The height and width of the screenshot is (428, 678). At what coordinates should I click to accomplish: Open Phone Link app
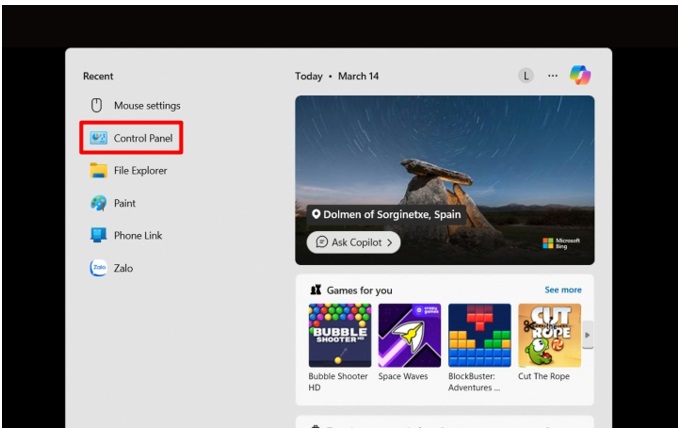(x=137, y=236)
